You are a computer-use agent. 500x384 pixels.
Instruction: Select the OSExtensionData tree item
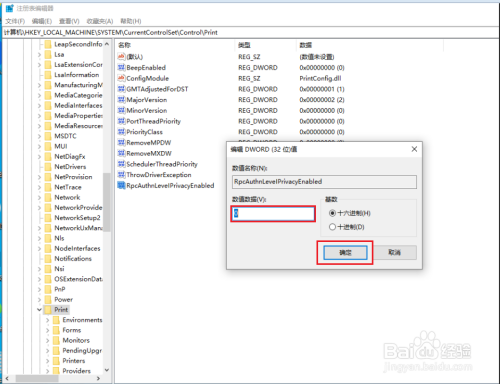tap(79, 279)
